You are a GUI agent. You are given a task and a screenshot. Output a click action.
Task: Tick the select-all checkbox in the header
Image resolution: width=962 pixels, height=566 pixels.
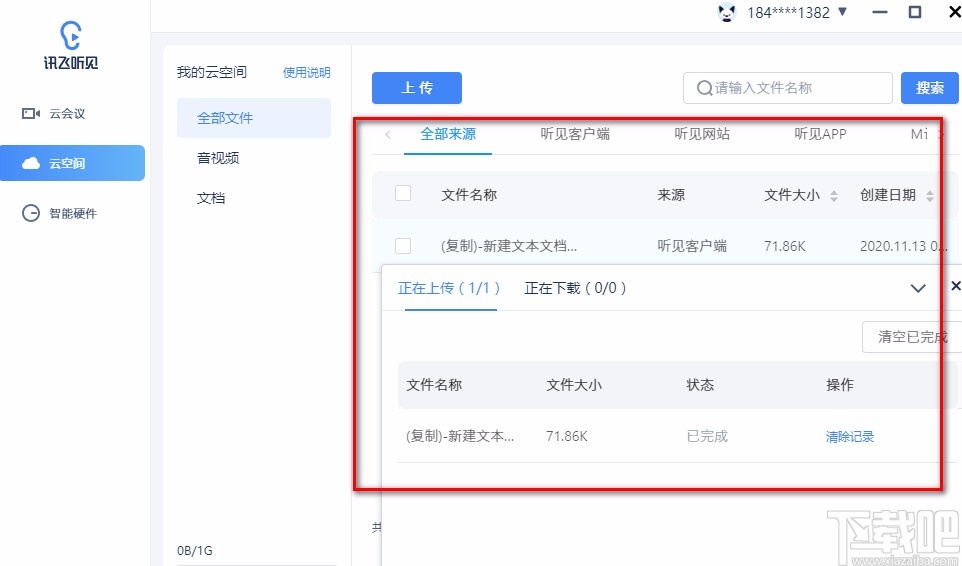click(403, 193)
